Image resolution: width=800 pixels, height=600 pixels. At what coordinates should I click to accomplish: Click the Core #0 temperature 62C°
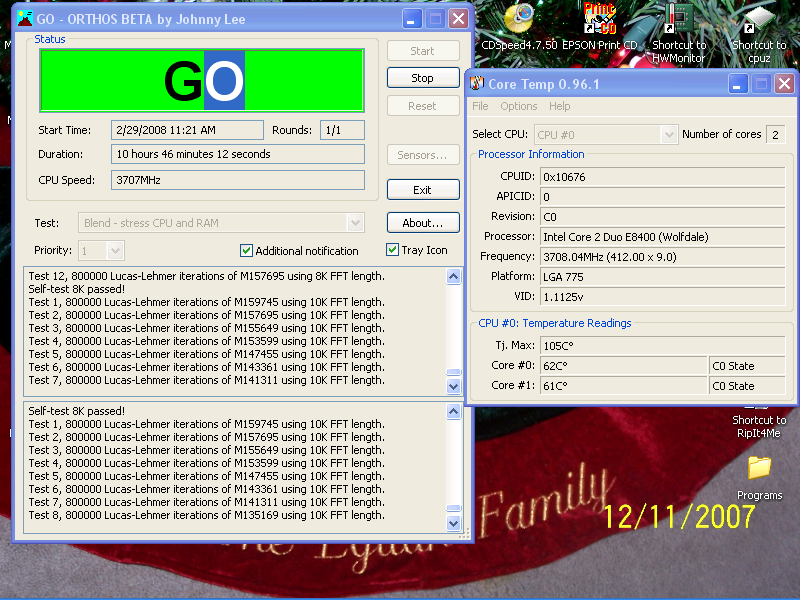pyautogui.click(x=623, y=366)
